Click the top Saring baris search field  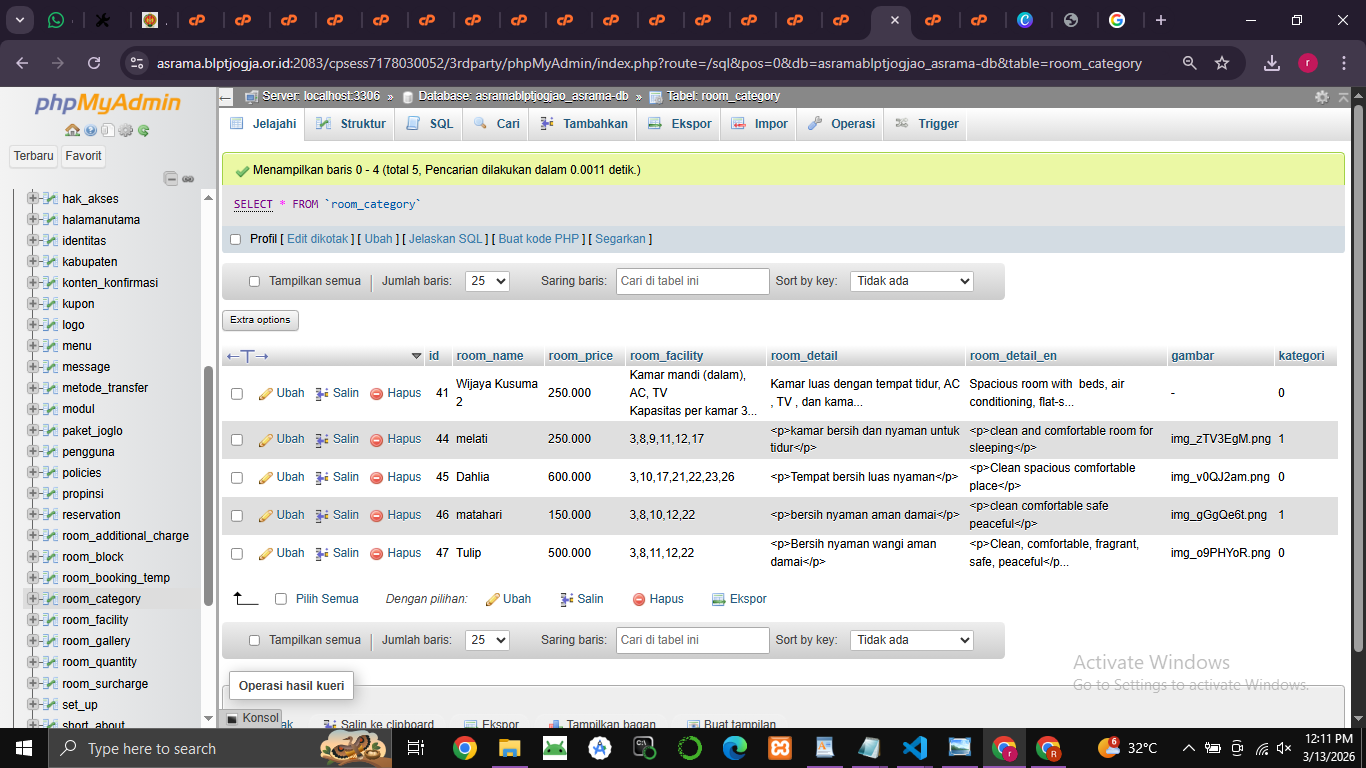tap(692, 281)
